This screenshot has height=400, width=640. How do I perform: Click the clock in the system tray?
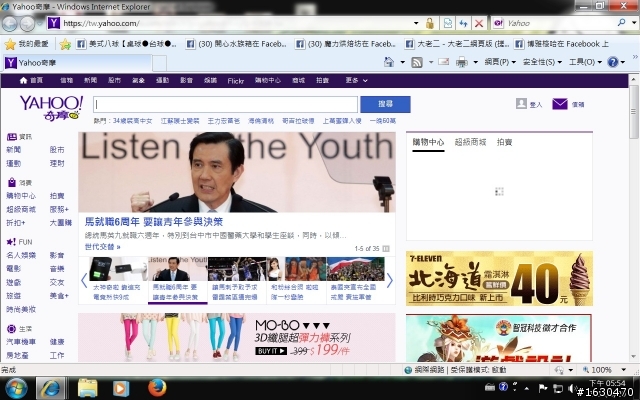607,383
